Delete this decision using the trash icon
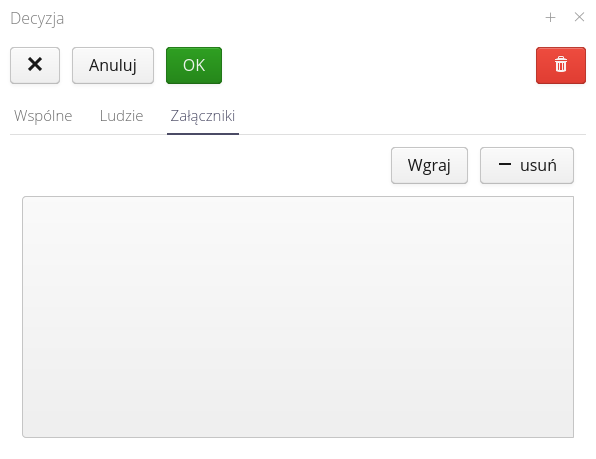 coord(561,65)
